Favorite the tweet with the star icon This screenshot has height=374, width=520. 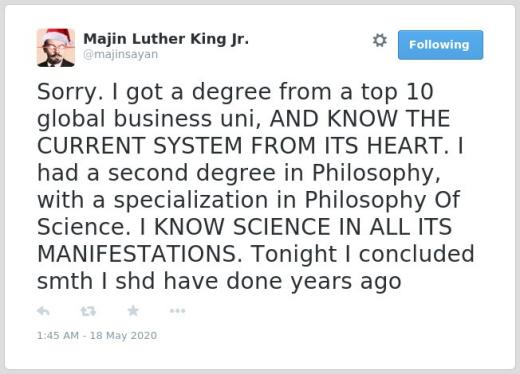pyautogui.click(x=133, y=311)
